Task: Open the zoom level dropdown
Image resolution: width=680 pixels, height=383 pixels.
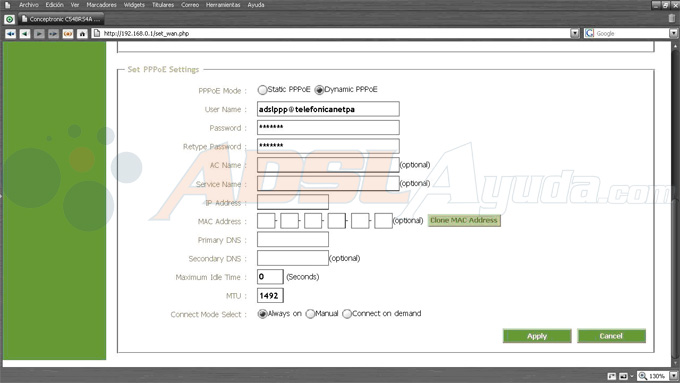Action: (x=673, y=376)
